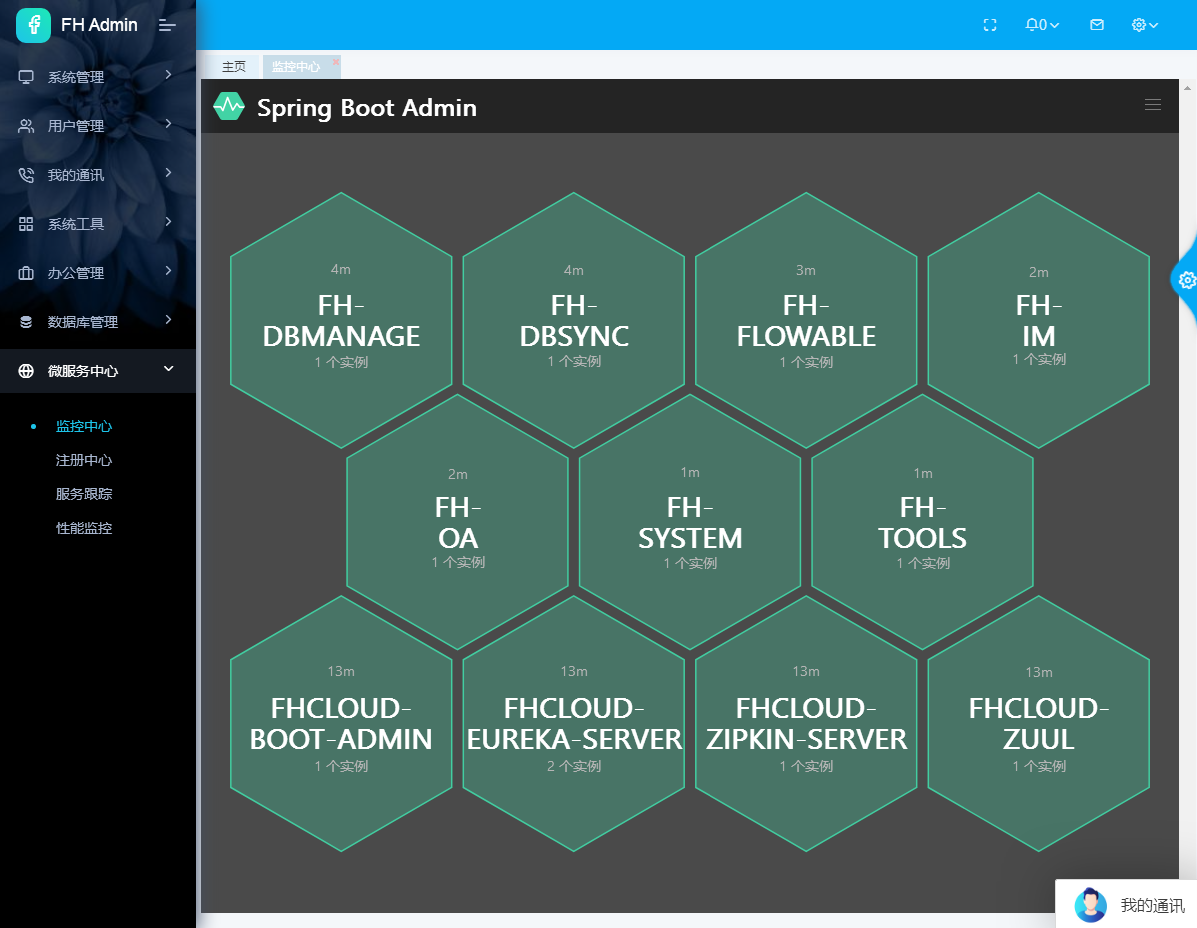Open the FH-IM application hexagon
The image size is (1197, 928).
1038,320
